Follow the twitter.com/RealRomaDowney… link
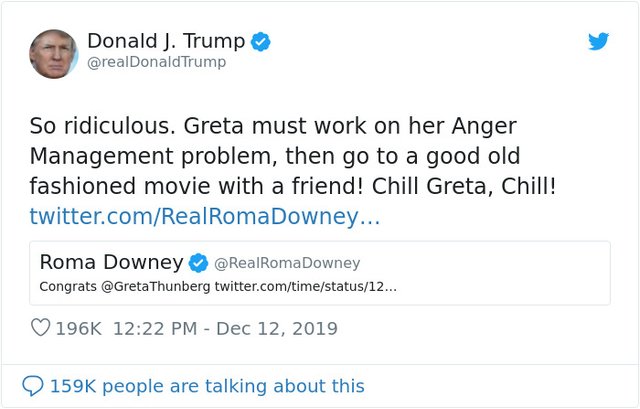 (x=204, y=216)
